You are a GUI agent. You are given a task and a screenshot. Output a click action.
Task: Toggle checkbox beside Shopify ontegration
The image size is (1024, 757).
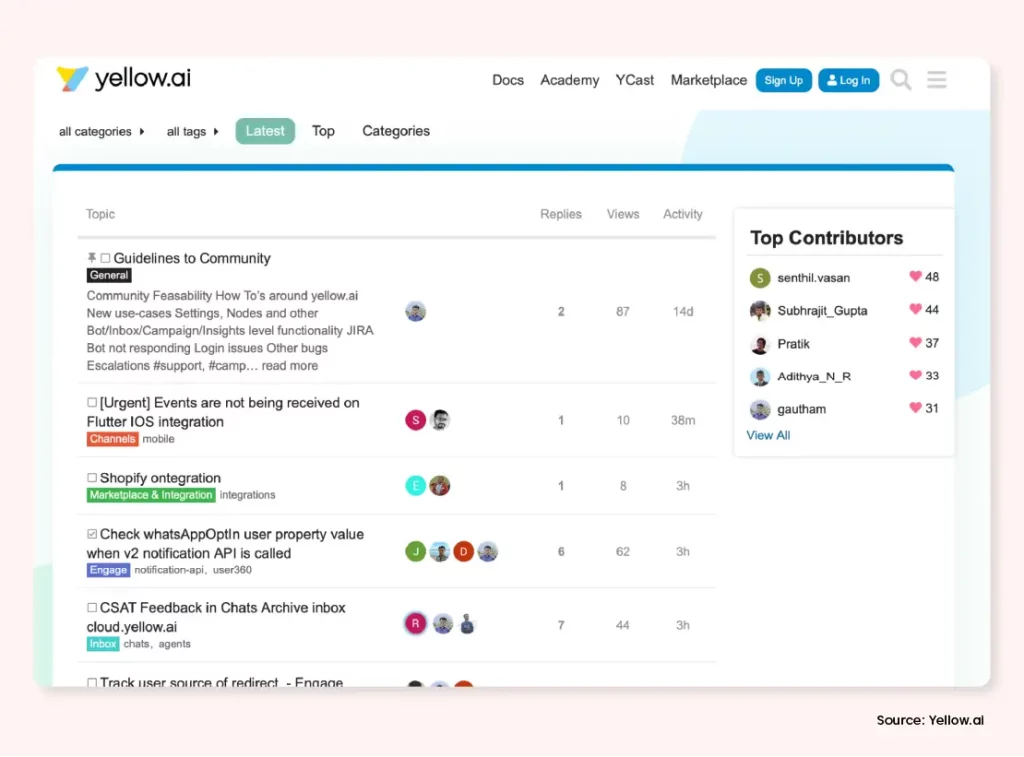[x=92, y=478]
